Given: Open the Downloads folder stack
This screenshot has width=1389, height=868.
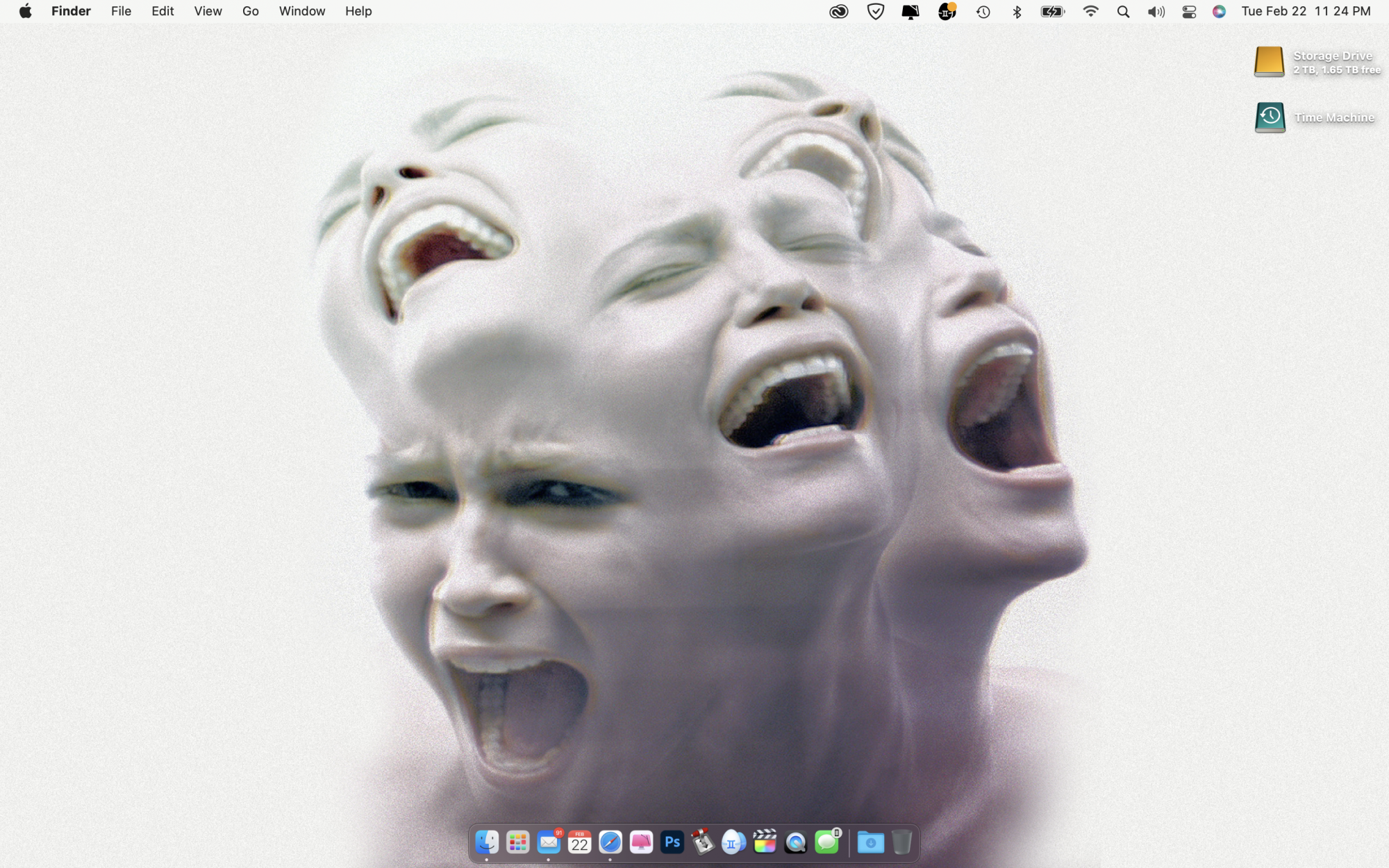Looking at the screenshot, I should click(x=870, y=842).
